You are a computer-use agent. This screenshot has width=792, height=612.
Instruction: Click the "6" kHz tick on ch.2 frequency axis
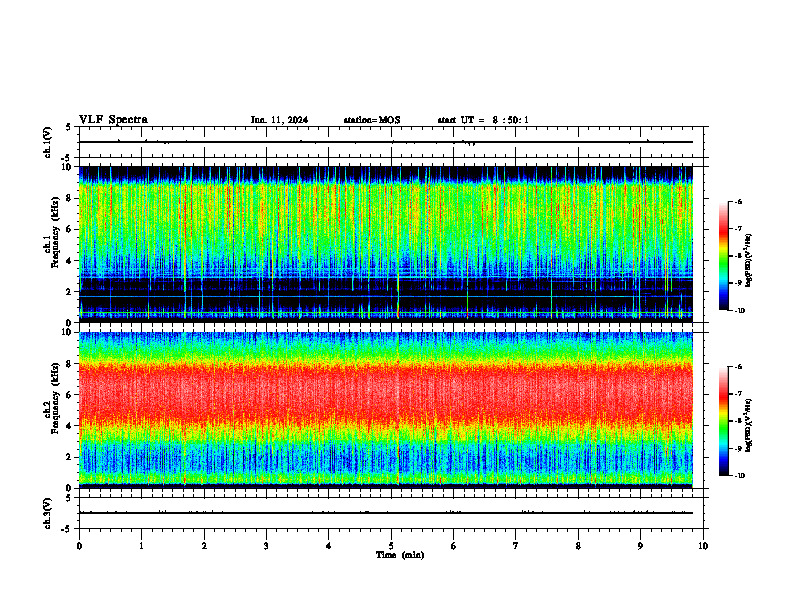[x=69, y=395]
